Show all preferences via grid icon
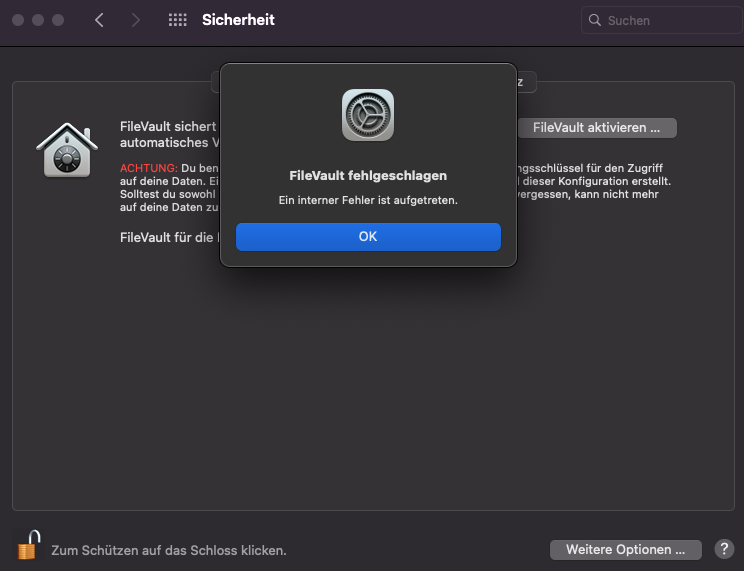The image size is (744, 571). pyautogui.click(x=178, y=20)
